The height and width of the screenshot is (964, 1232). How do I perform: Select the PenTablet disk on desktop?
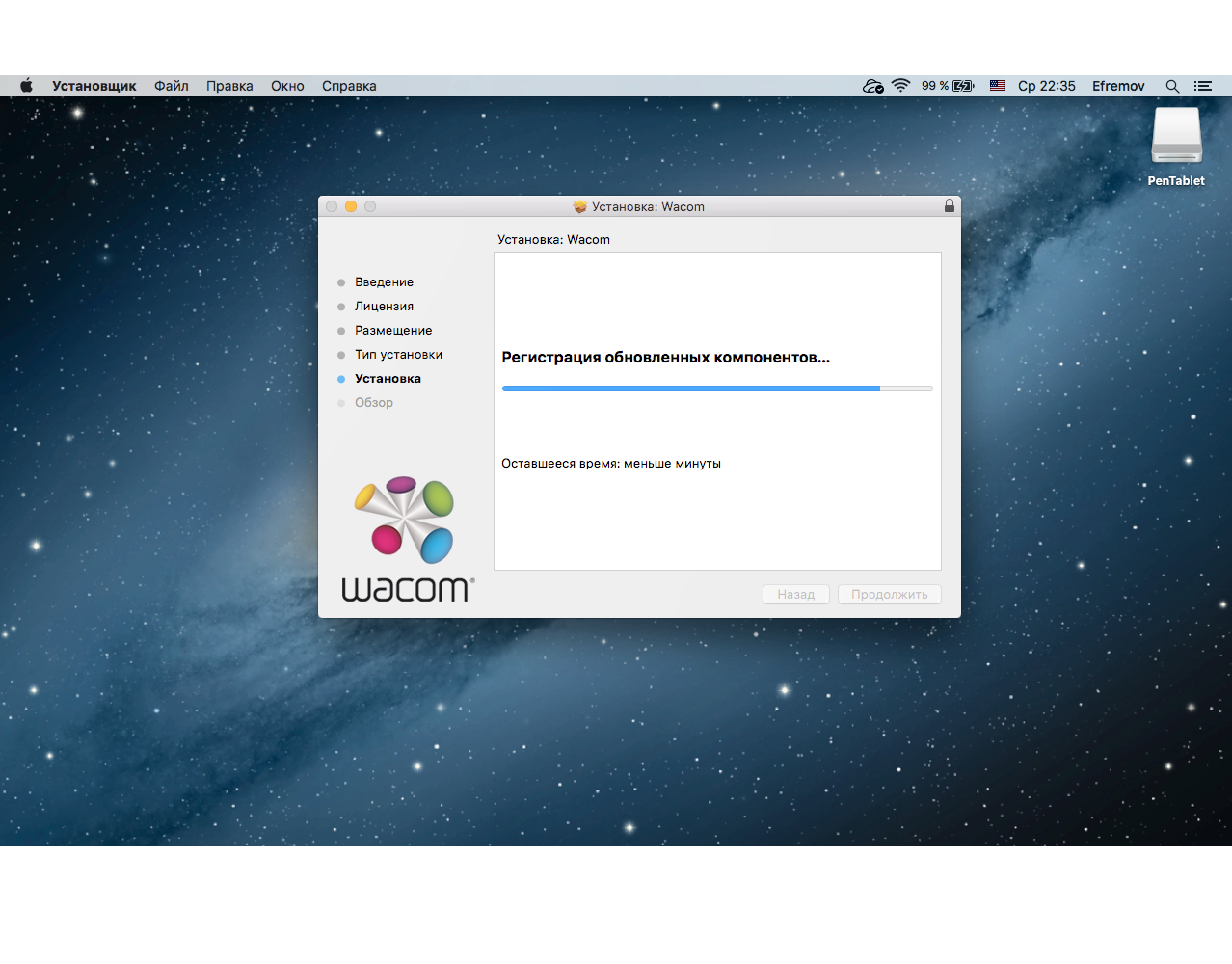(x=1176, y=147)
